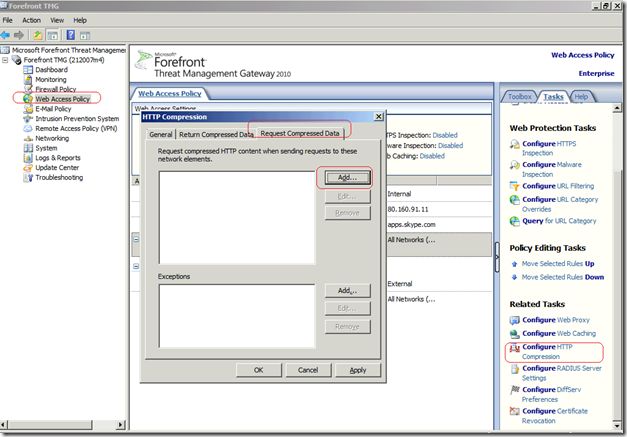Click the tasks pane scroll-up arrow
Viewport: 627px width, 437px height.
click(x=617, y=108)
